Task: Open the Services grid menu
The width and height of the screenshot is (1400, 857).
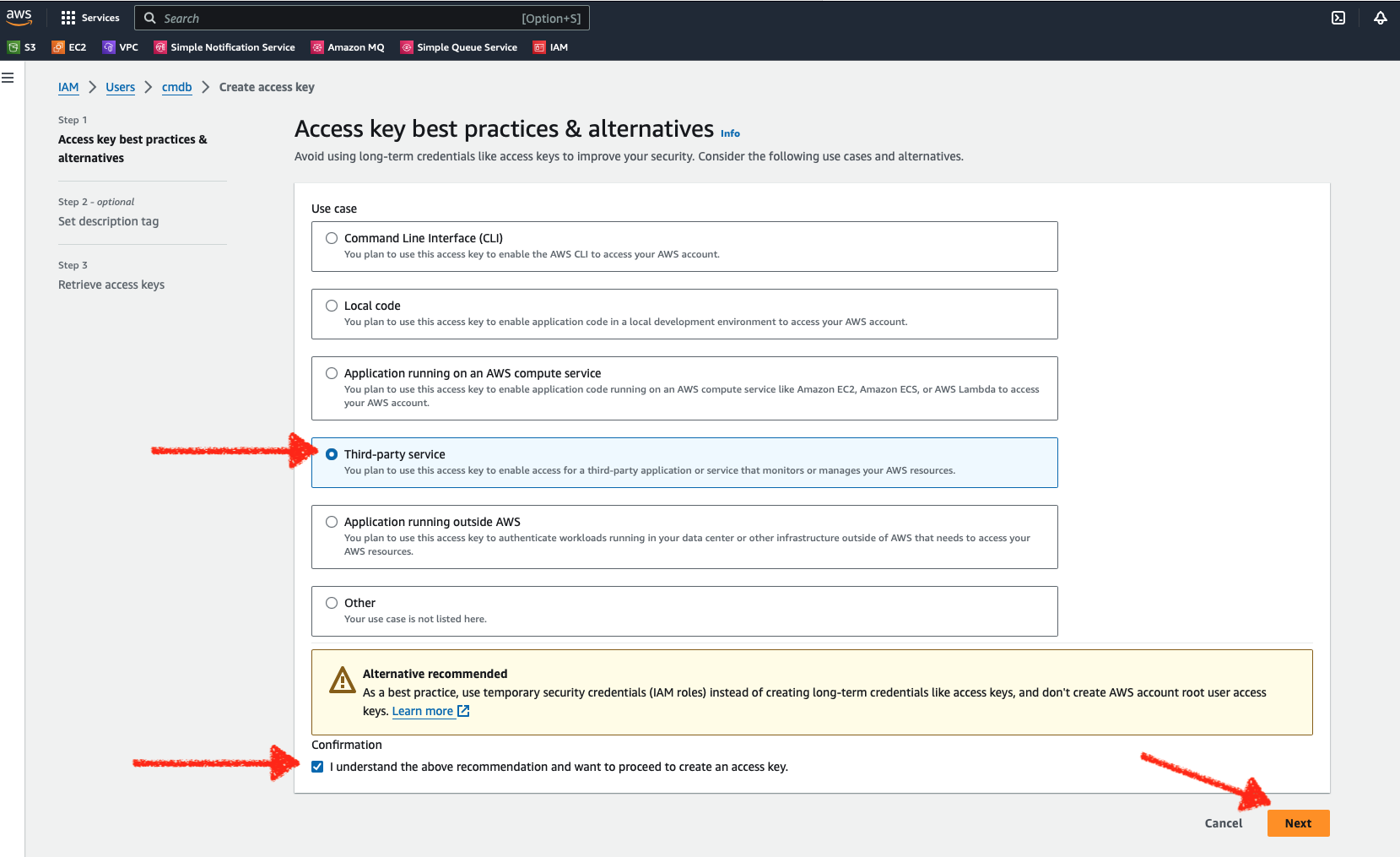Action: click(90, 18)
